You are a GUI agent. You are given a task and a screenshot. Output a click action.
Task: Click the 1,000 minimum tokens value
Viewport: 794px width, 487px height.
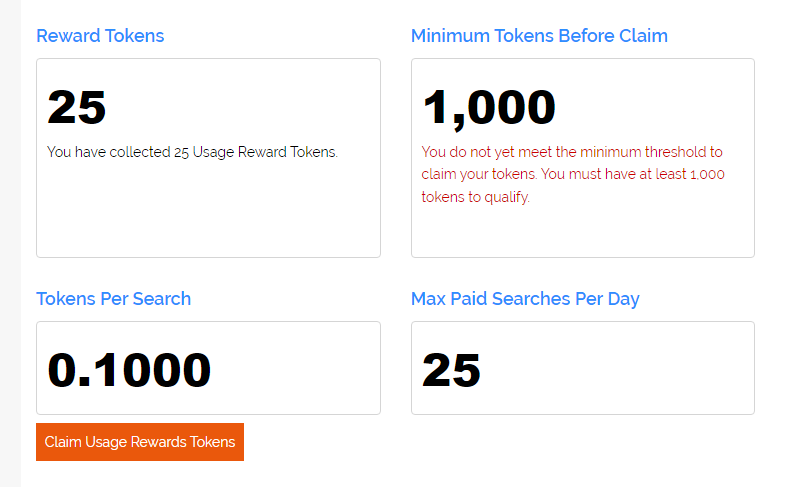pyautogui.click(x=489, y=108)
